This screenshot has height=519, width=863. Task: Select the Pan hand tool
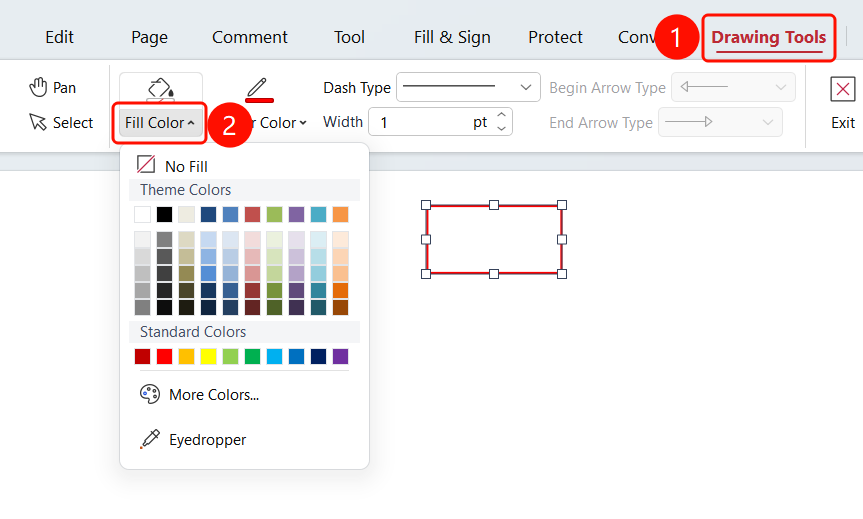click(52, 88)
